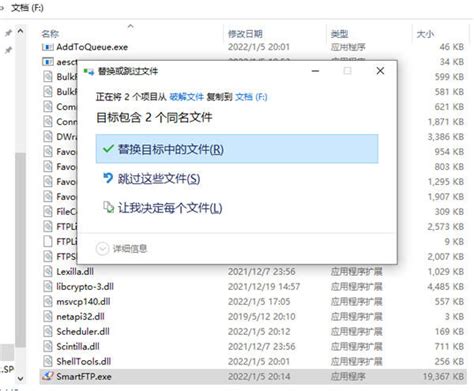
Task: Select the msvcp140.dll file icon
Action: tap(48, 301)
